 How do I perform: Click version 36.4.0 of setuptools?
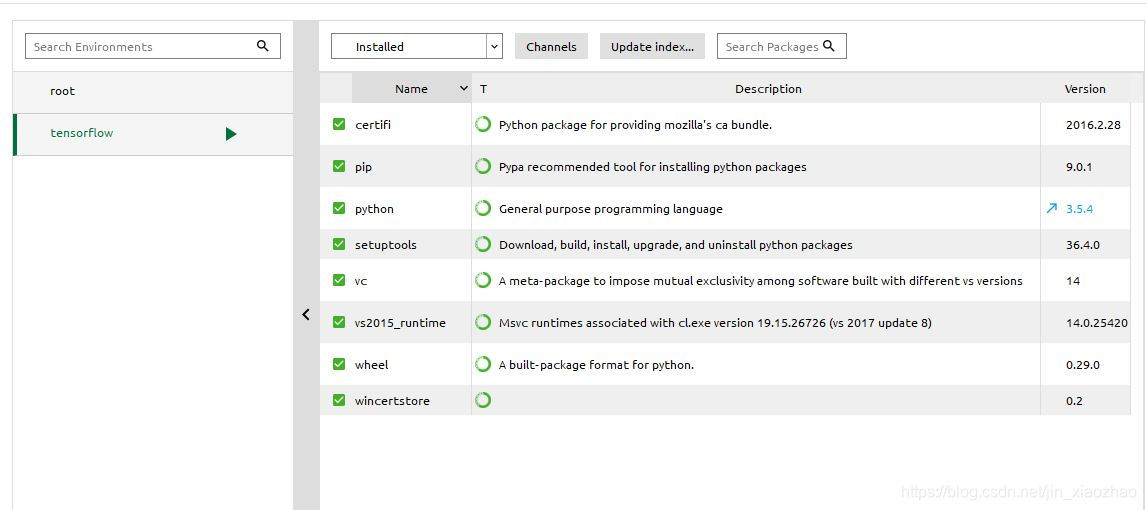[x=1083, y=245]
